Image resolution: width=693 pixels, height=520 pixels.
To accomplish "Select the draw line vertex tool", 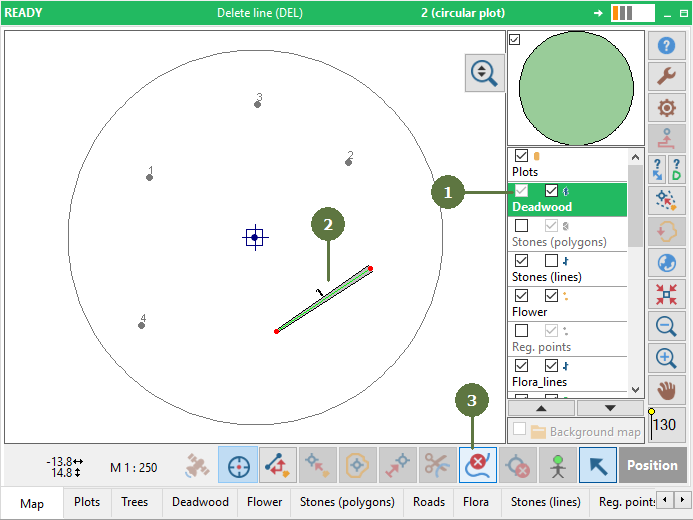I will (278, 465).
